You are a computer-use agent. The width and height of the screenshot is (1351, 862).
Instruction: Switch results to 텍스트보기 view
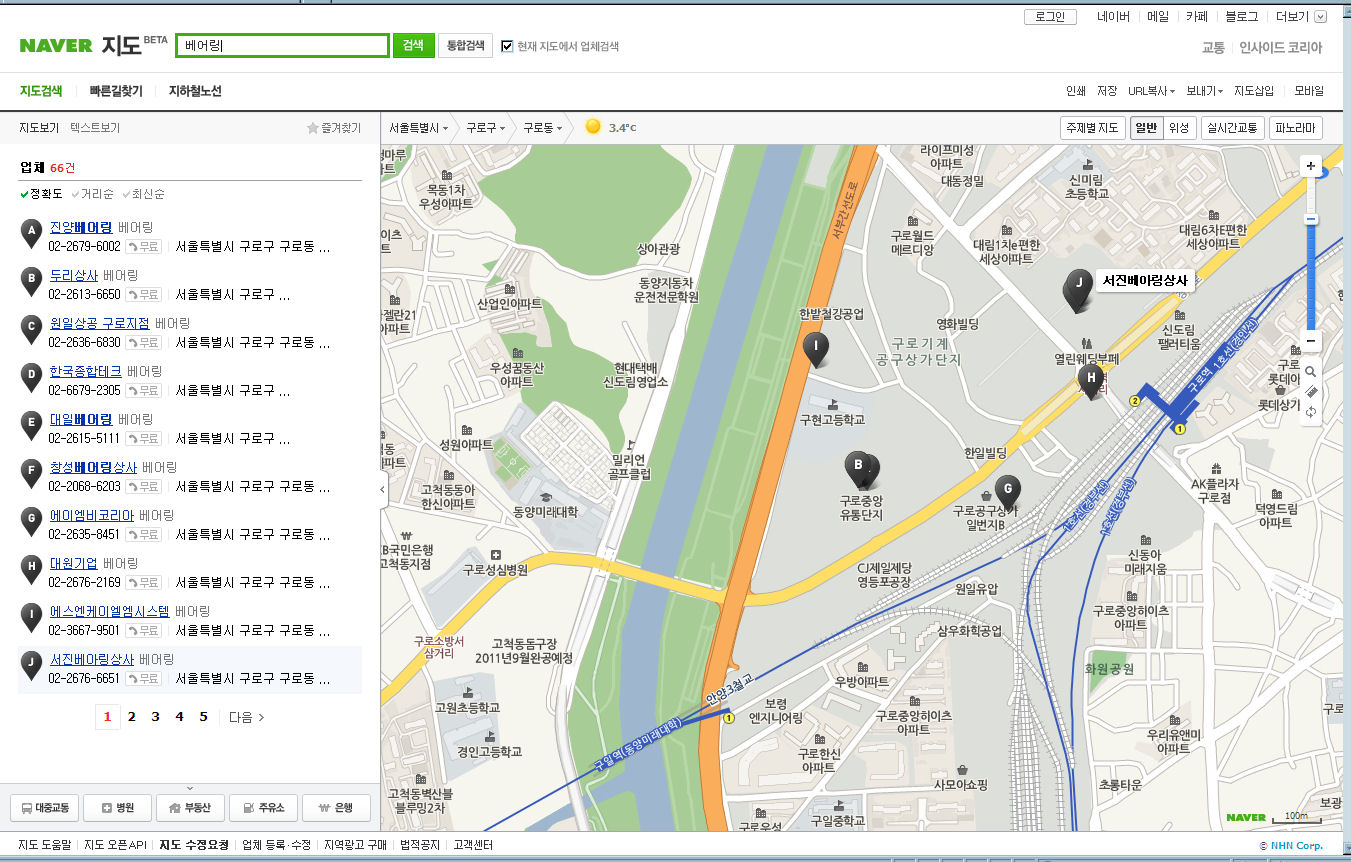95,128
